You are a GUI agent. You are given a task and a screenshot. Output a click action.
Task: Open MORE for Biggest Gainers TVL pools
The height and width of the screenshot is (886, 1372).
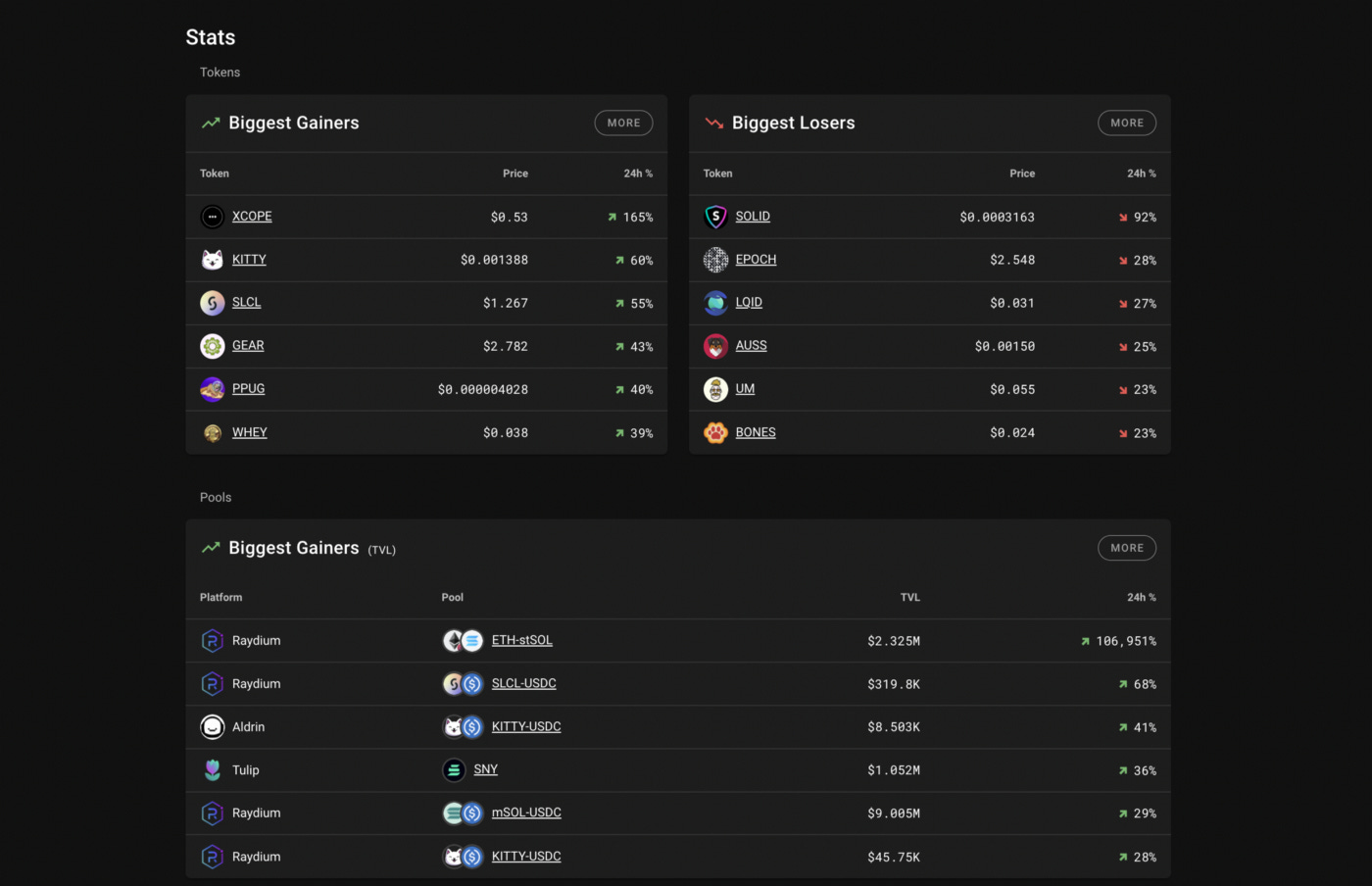tap(1127, 547)
